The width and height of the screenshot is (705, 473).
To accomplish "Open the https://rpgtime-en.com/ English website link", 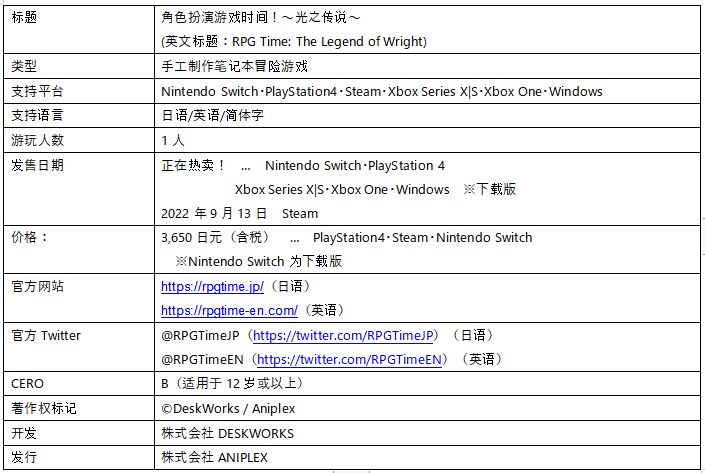I will [x=229, y=310].
